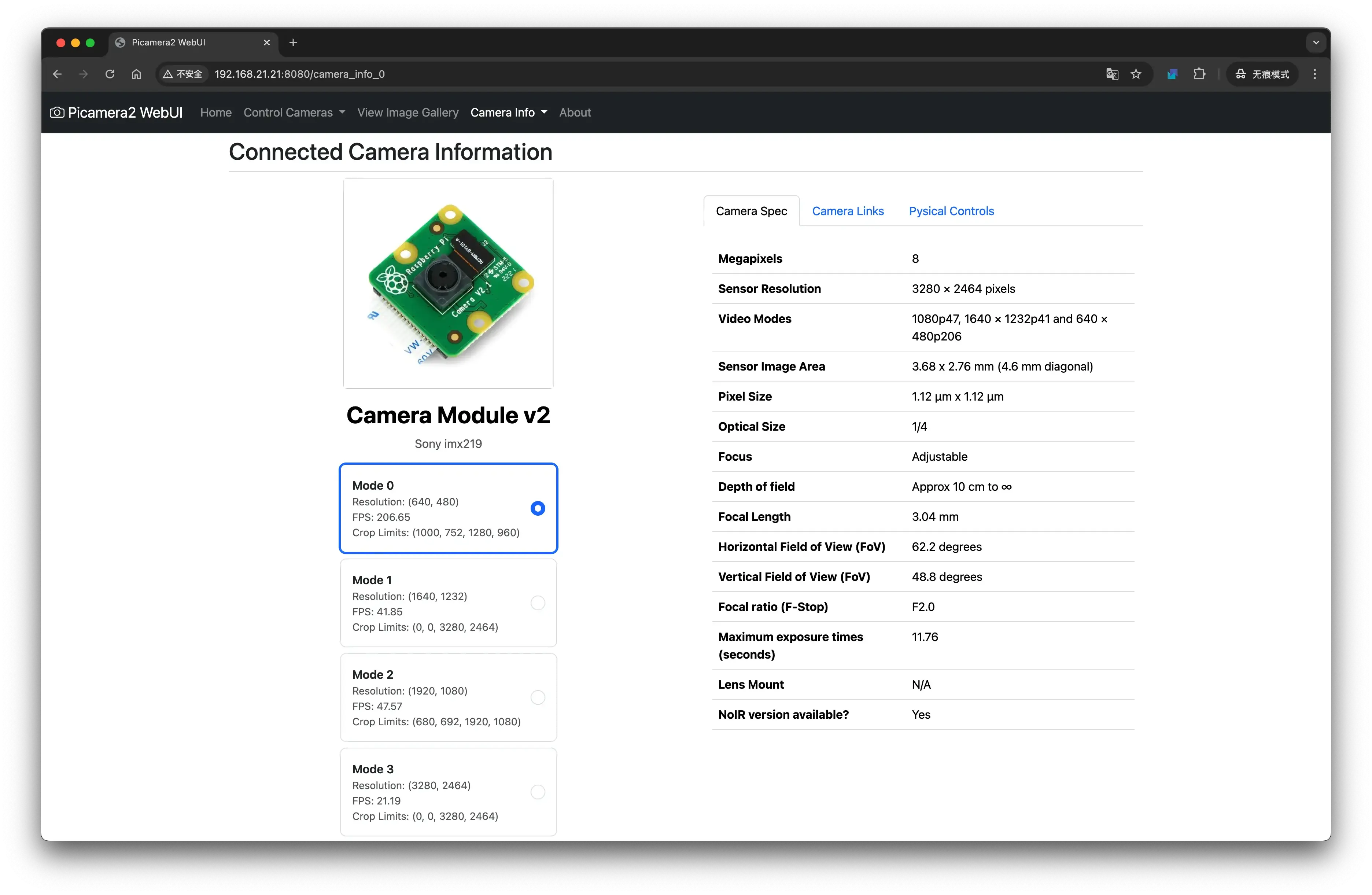The height and width of the screenshot is (895, 1372).
Task: Click the browser home icon
Action: 136,74
